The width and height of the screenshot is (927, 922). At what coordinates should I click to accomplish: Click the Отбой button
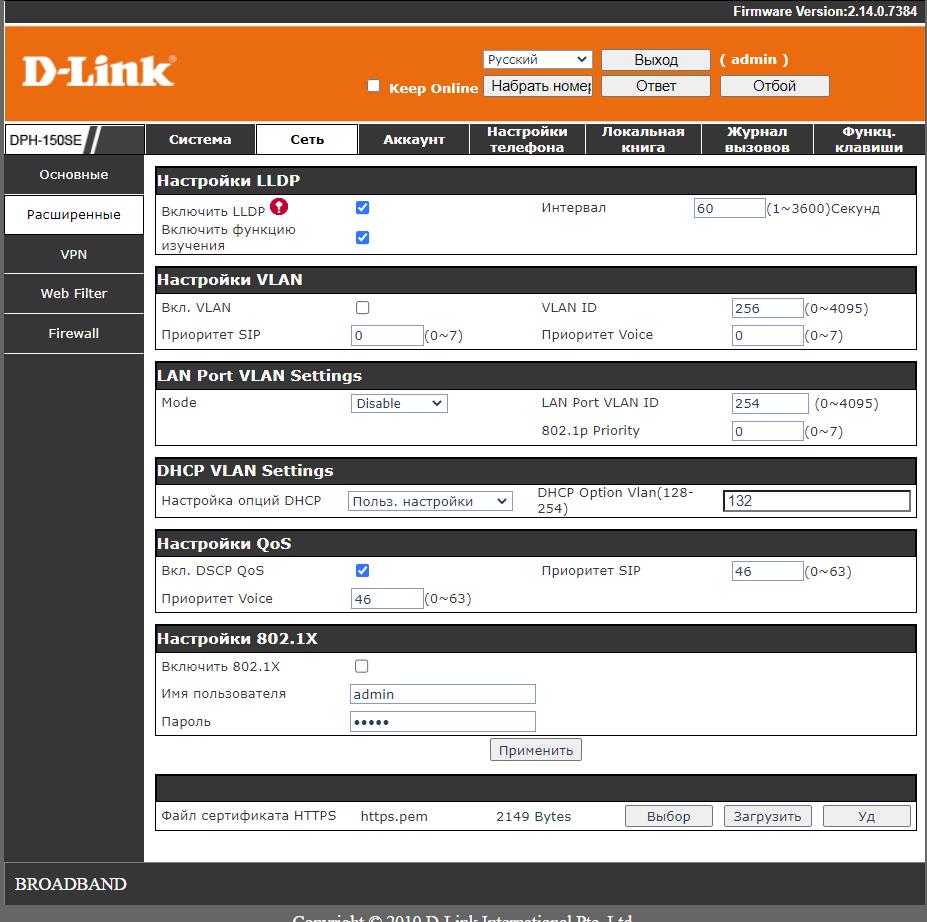point(774,86)
